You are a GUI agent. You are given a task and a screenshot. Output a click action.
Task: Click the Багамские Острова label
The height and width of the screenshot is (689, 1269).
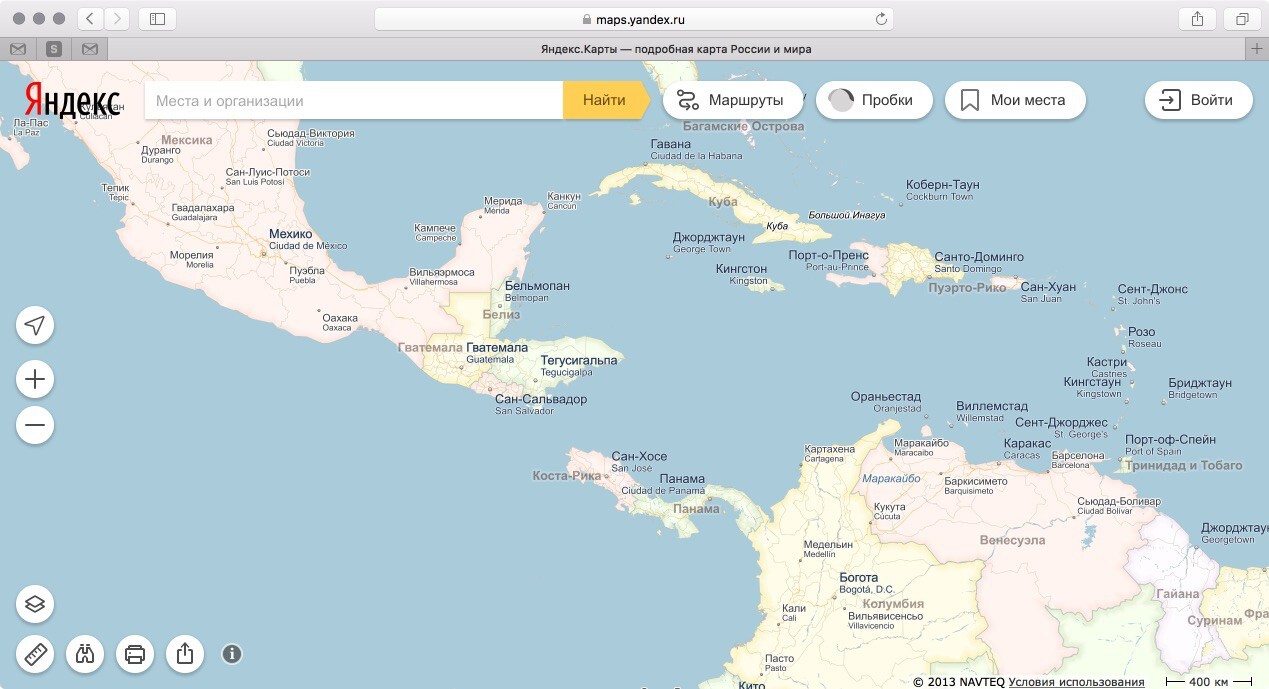742,127
